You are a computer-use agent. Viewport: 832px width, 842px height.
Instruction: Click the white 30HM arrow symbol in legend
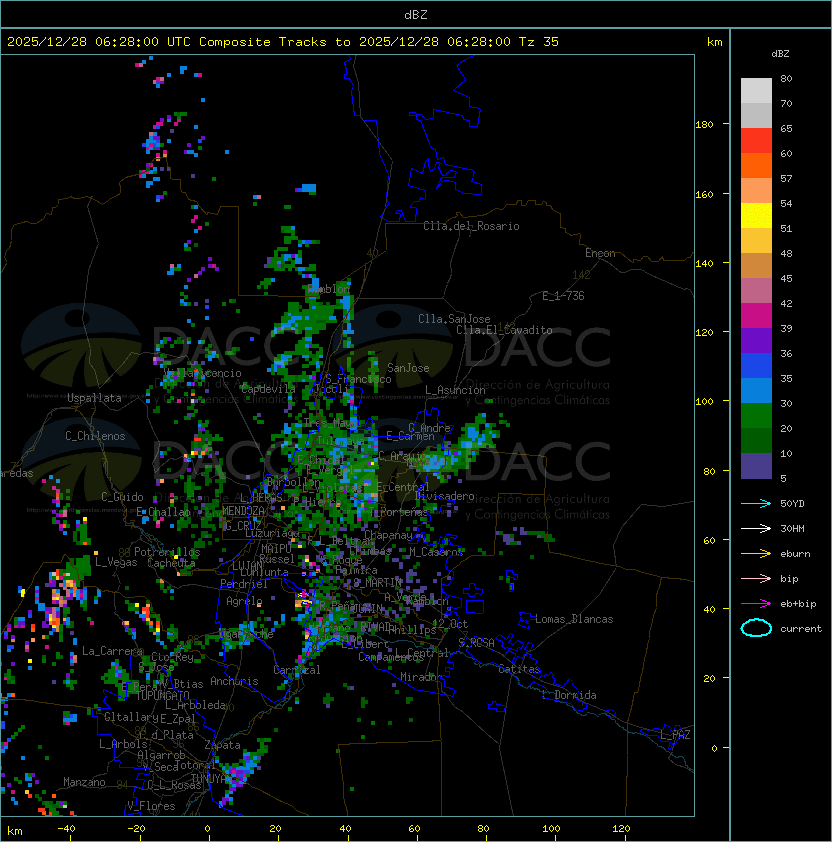(756, 528)
